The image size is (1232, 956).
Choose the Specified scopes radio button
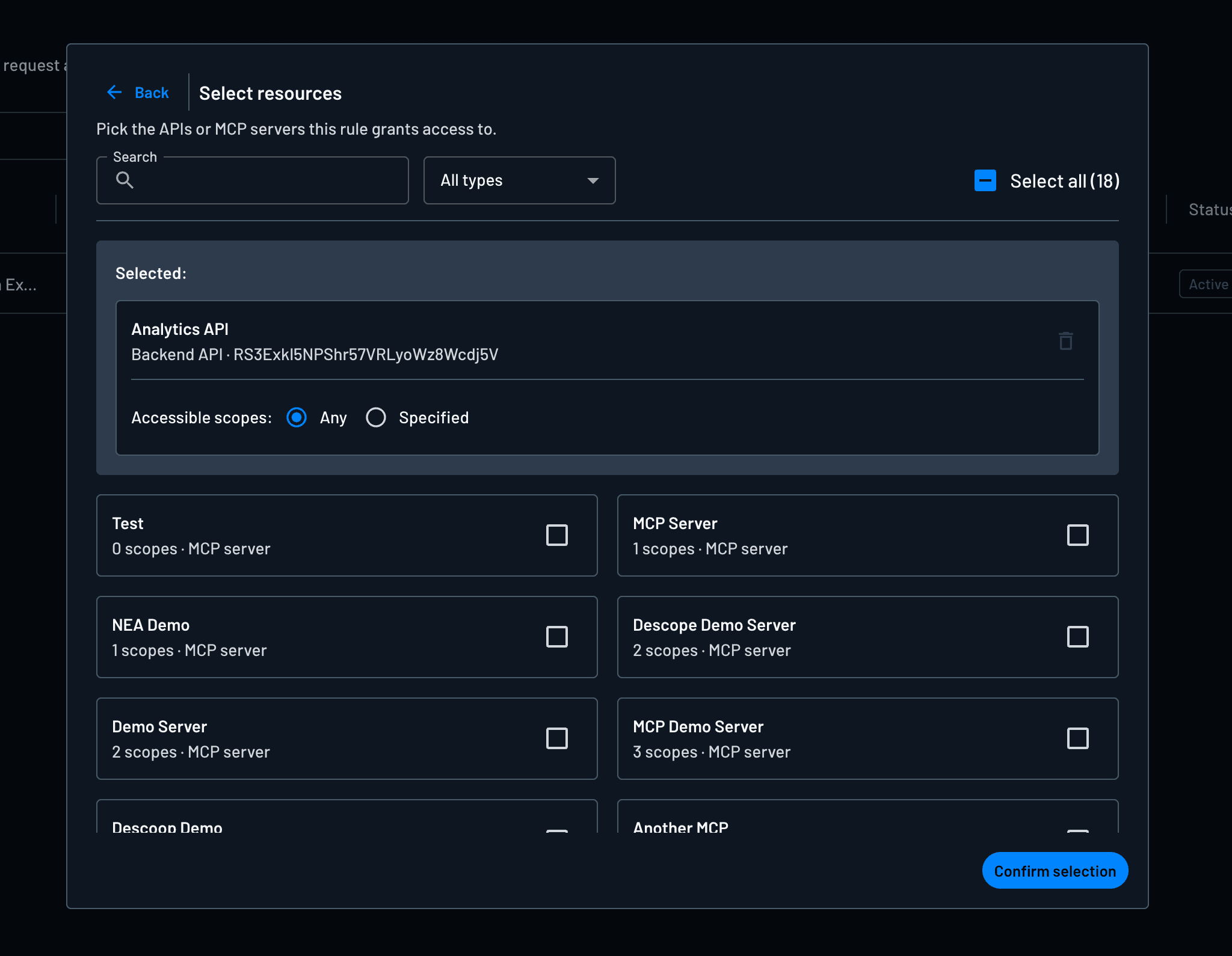pyautogui.click(x=376, y=417)
